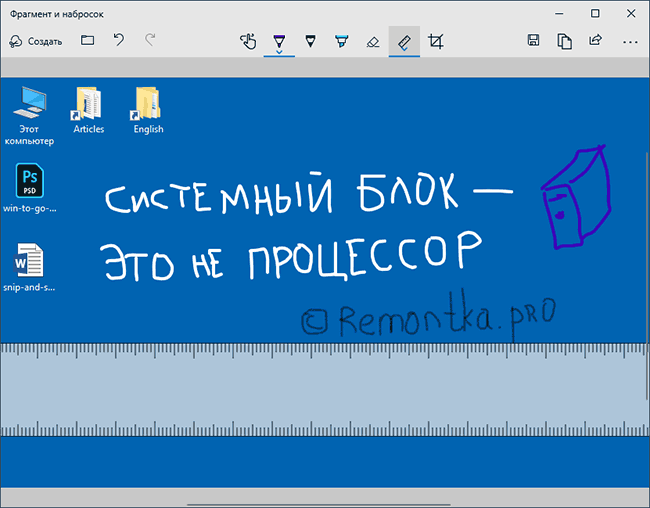Screen dimensions: 650x508
Task: Copy the snip to clipboard
Action: coord(565,41)
